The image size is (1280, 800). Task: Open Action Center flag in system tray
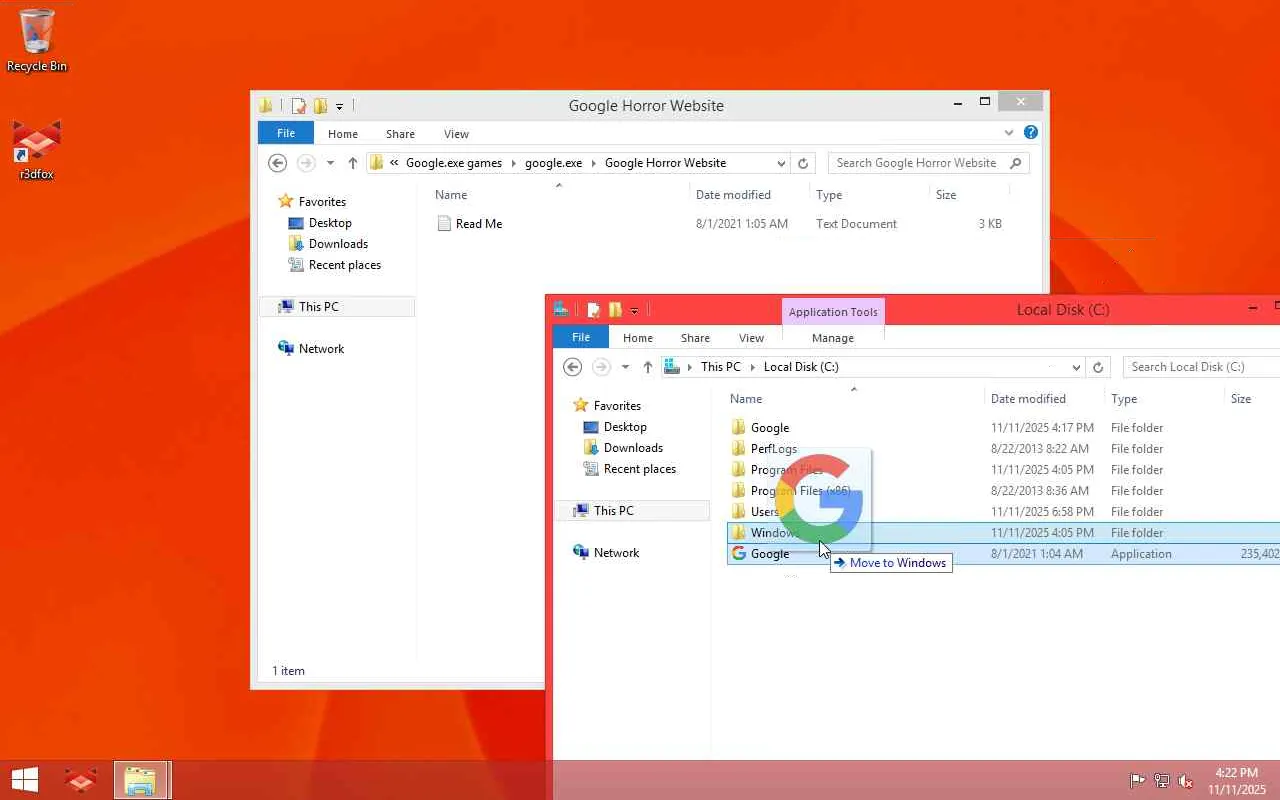coord(1138,781)
